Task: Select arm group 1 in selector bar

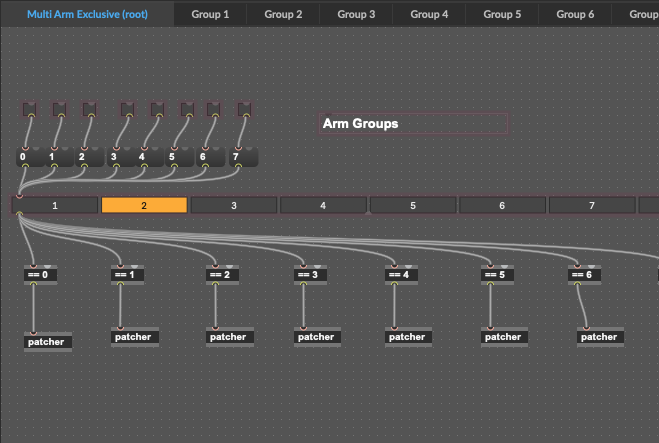Action: point(55,205)
